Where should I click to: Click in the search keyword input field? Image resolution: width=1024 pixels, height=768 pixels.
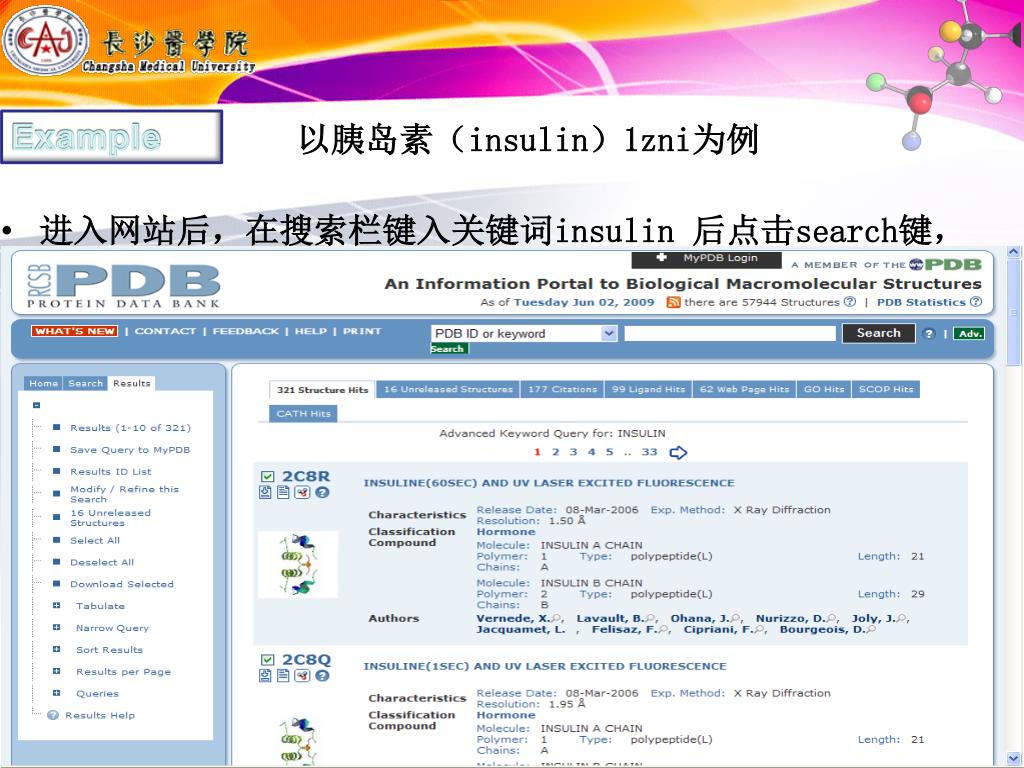point(729,334)
